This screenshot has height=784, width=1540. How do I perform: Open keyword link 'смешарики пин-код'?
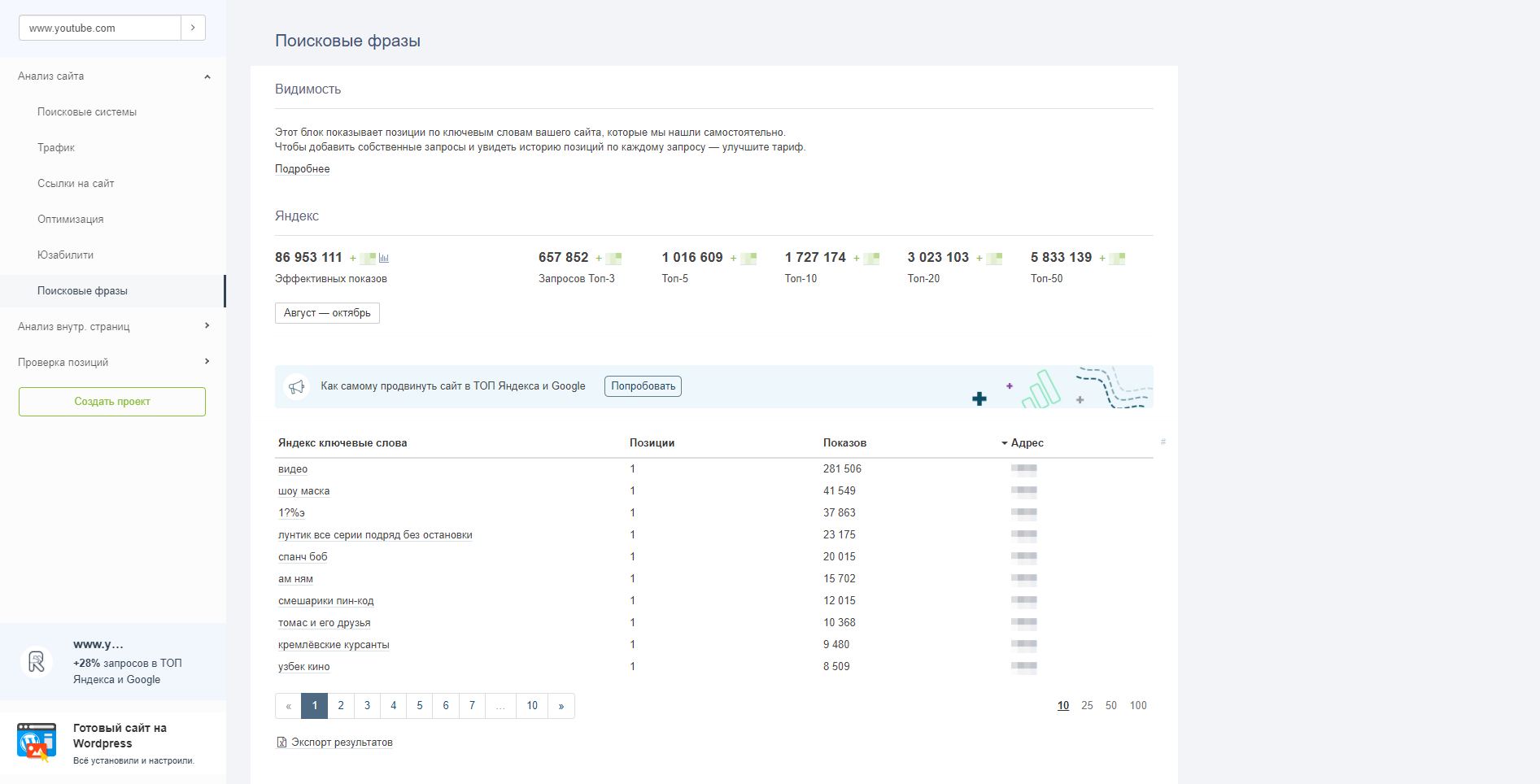326,601
